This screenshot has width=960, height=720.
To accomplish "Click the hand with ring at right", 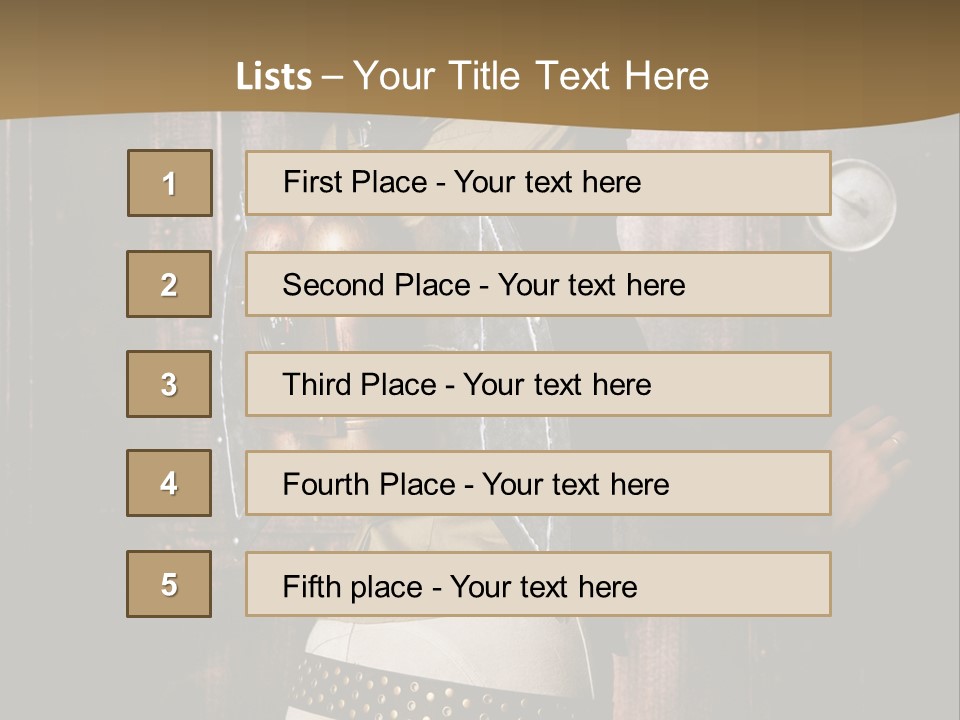I will point(870,450).
